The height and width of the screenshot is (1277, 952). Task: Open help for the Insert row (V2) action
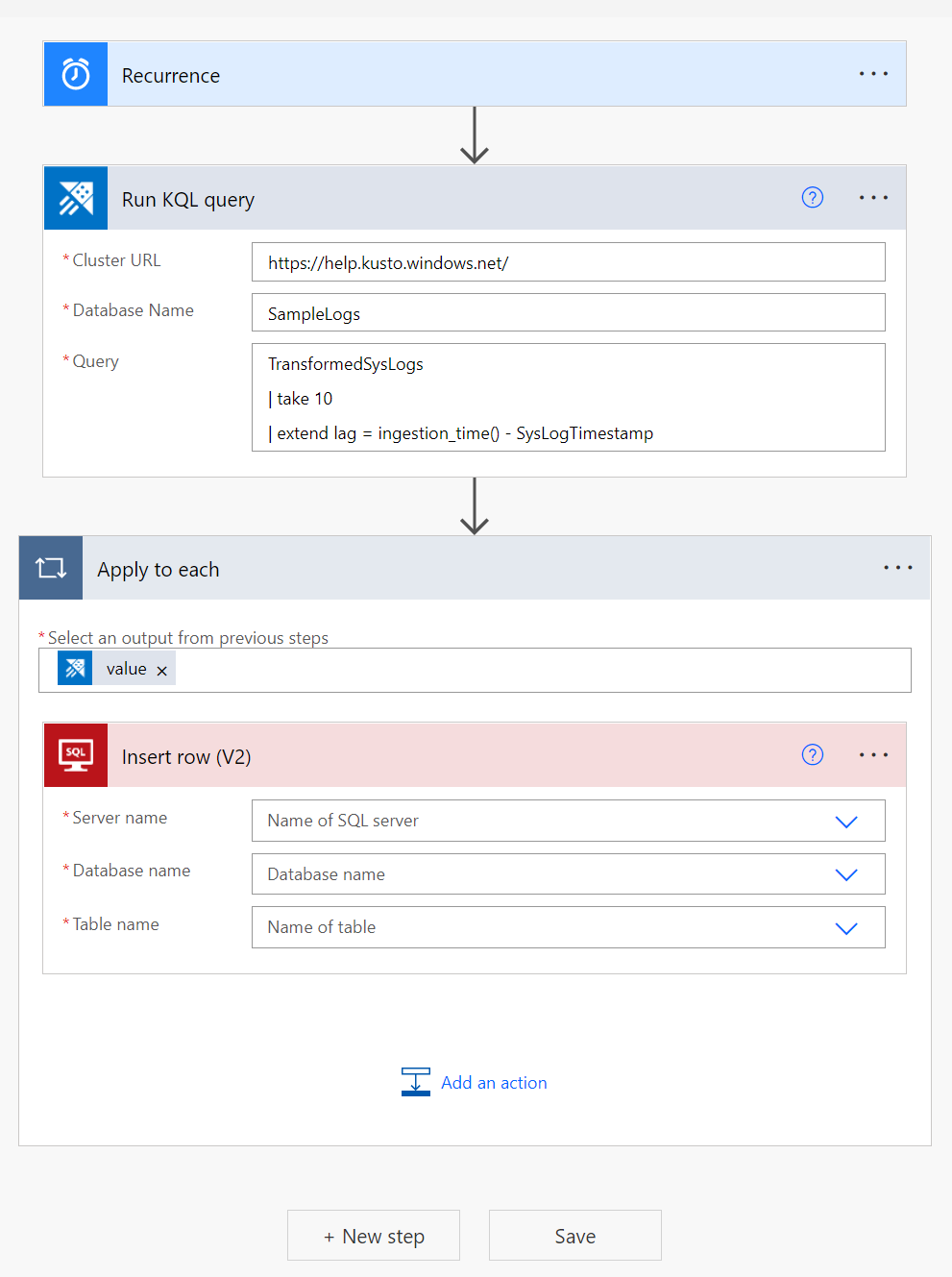(x=812, y=754)
